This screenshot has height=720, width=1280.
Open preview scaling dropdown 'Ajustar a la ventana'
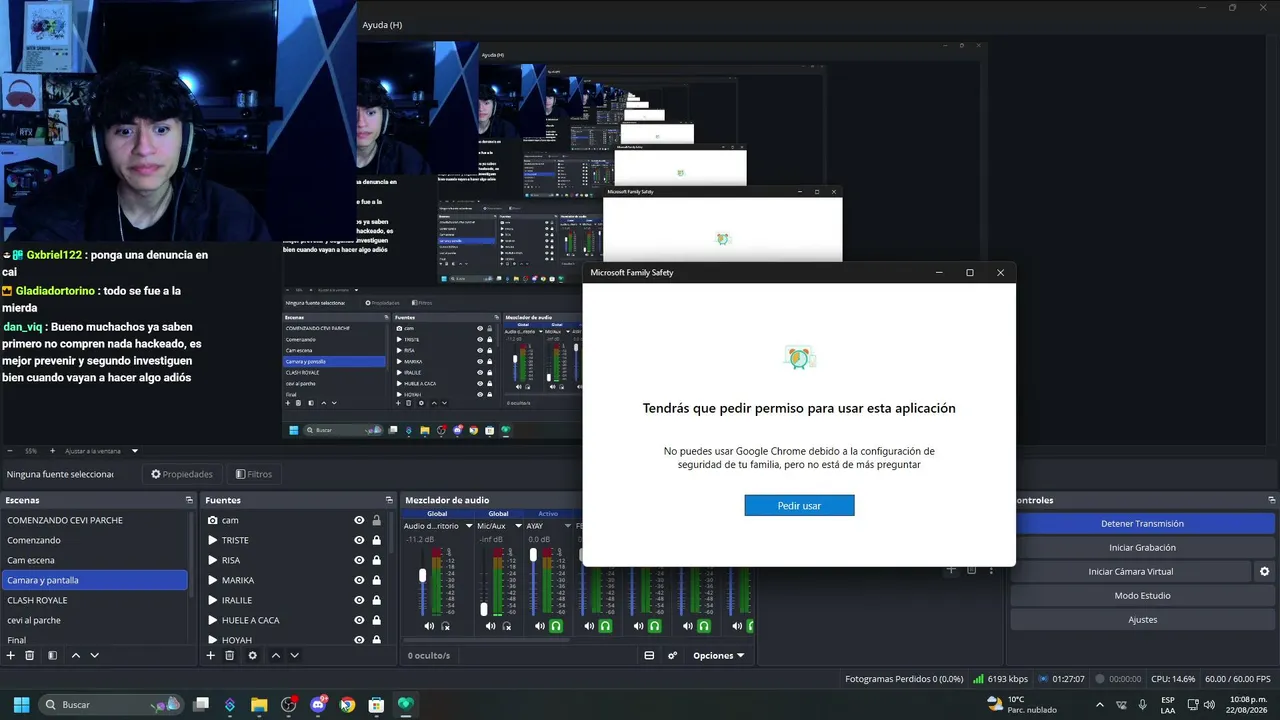(x=101, y=451)
